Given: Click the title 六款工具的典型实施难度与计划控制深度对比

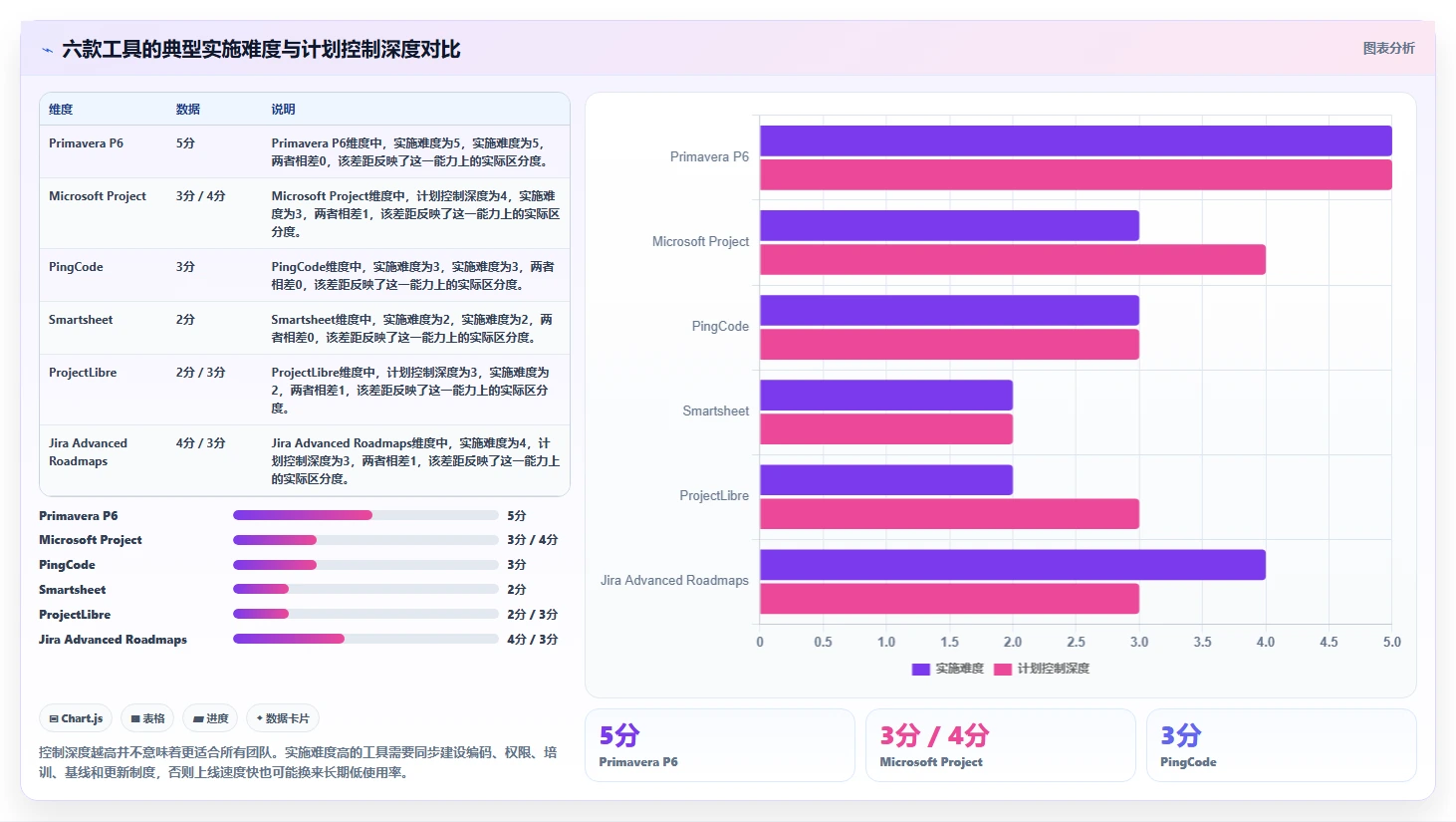Looking at the screenshot, I should (x=261, y=50).
